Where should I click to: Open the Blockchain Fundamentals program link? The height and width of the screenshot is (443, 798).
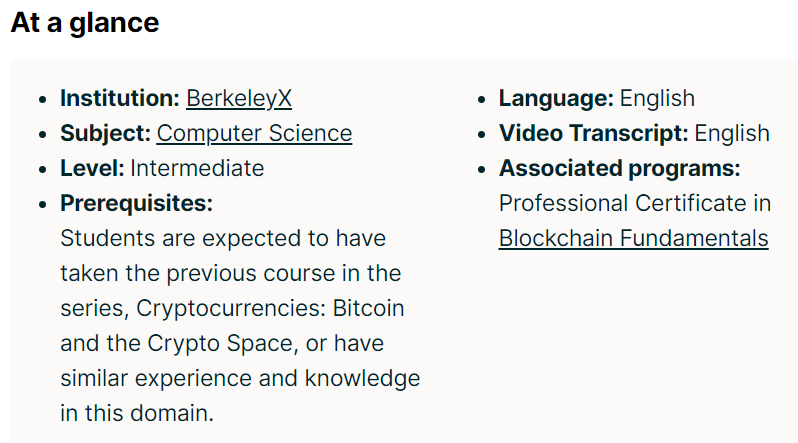(x=634, y=238)
